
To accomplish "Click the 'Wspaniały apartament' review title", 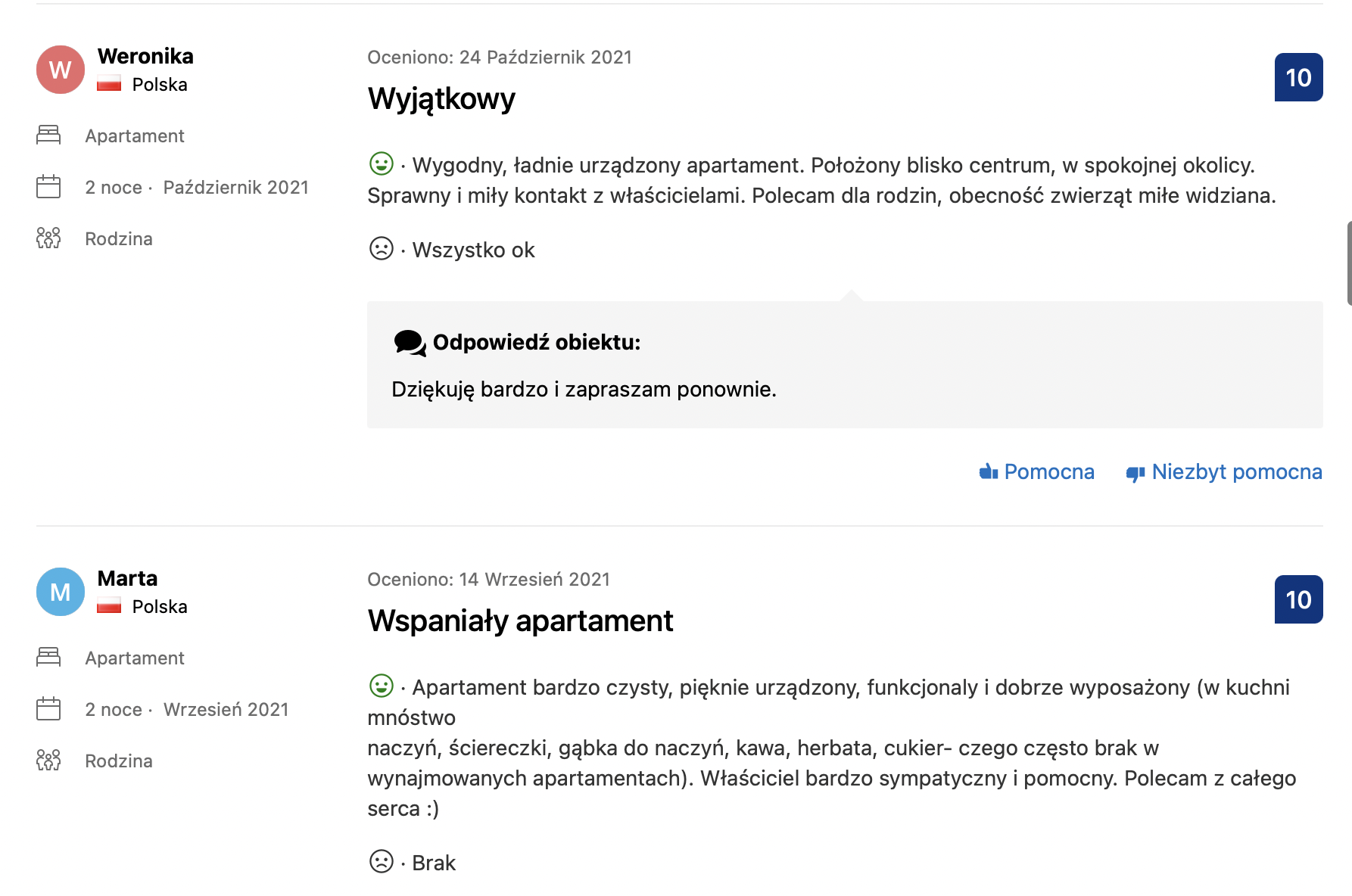I will point(520,621).
